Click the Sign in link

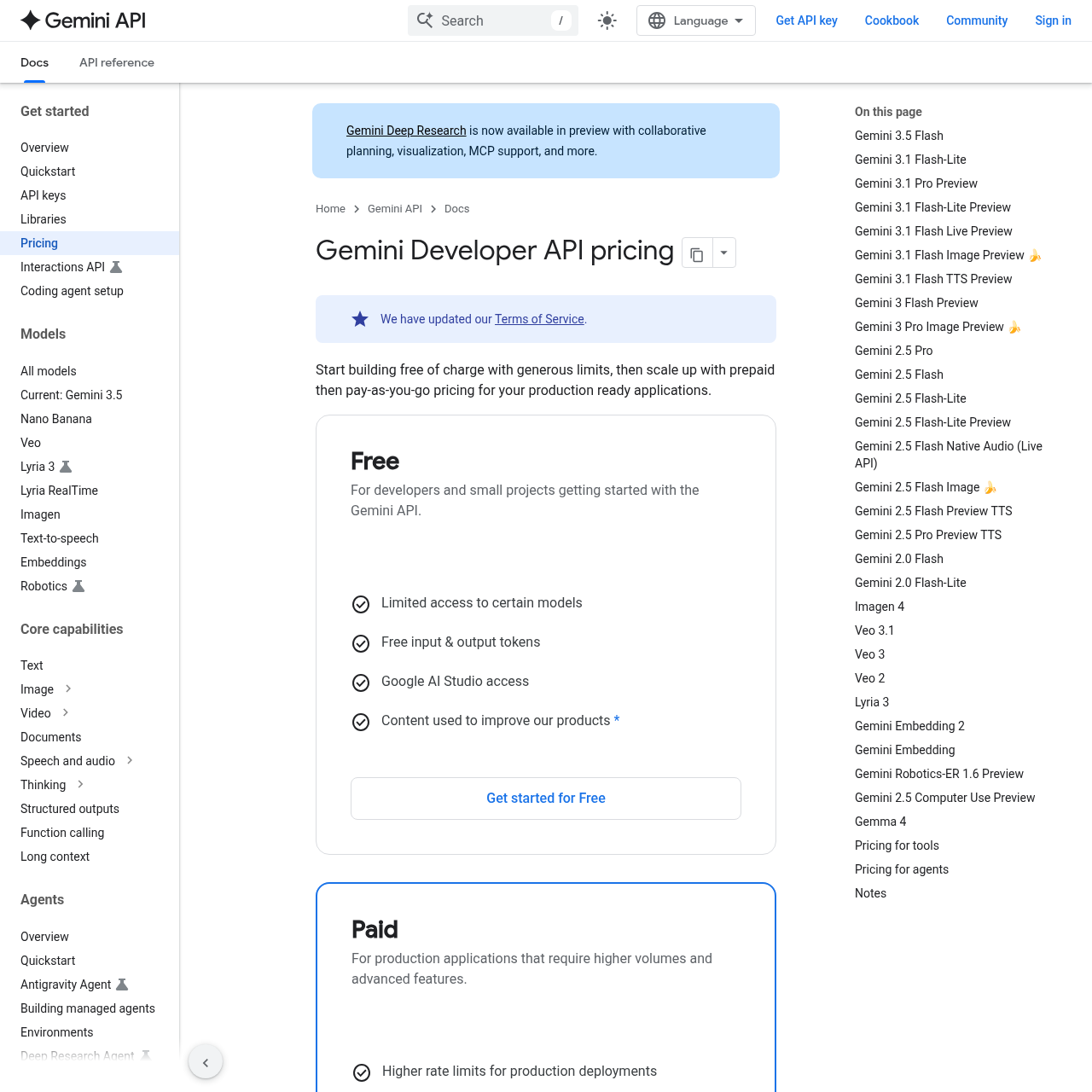click(x=1053, y=20)
